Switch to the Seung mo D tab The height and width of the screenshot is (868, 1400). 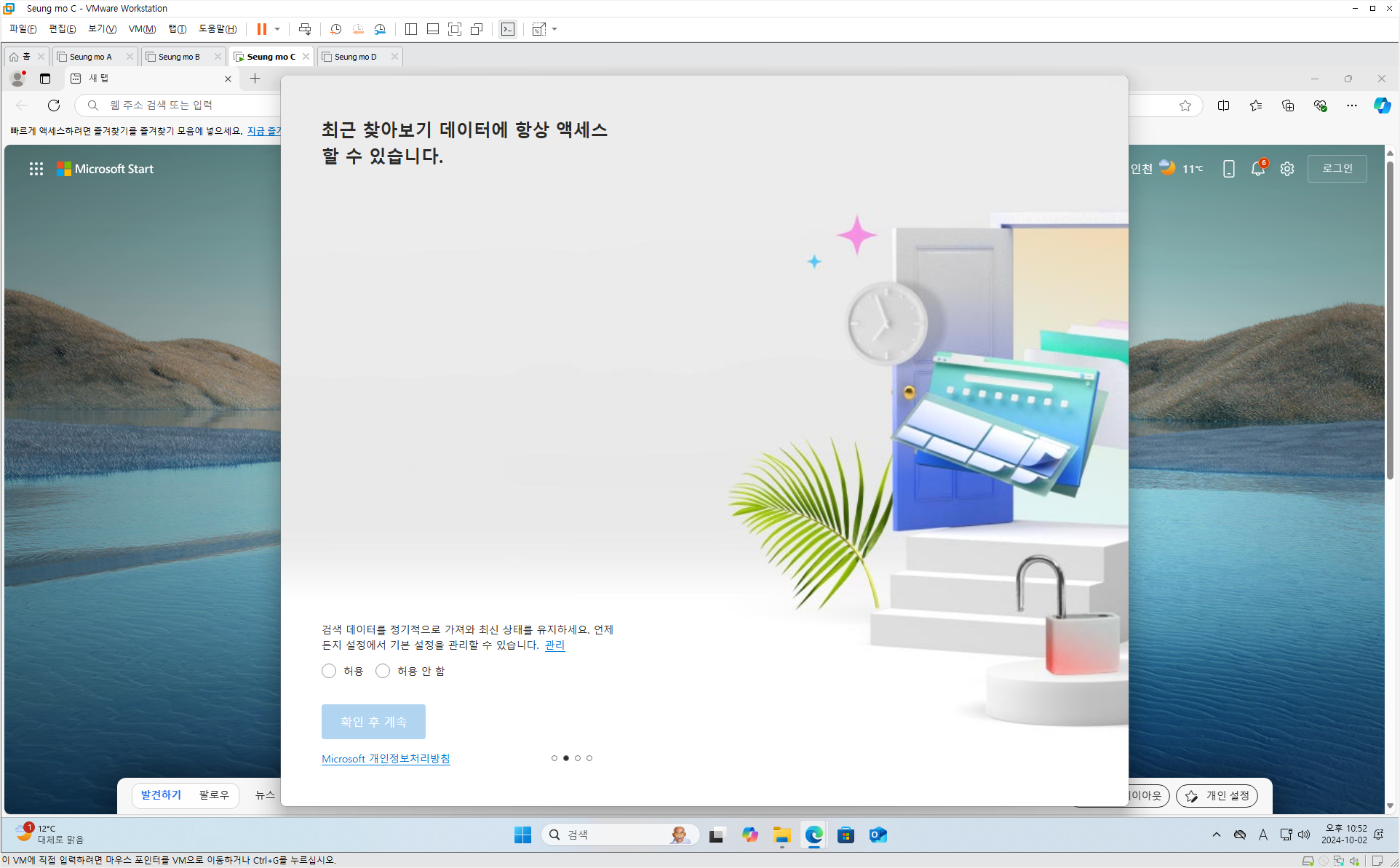tap(355, 57)
